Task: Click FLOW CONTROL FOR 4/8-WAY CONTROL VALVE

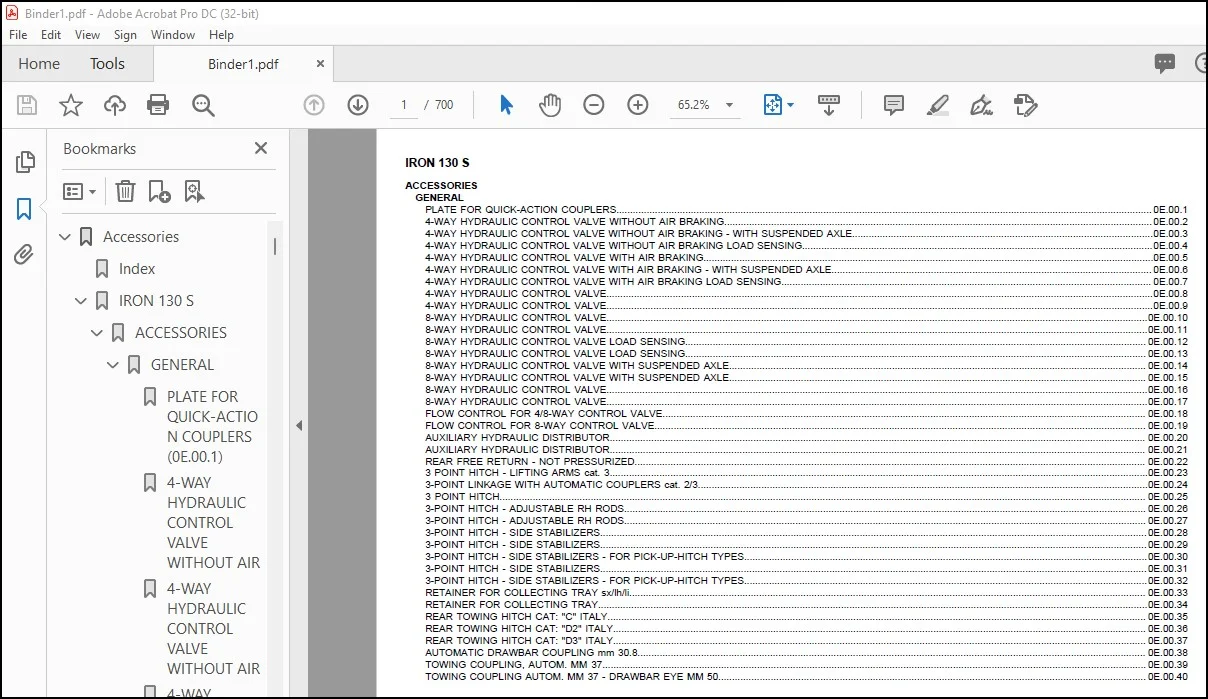Action: (x=544, y=413)
